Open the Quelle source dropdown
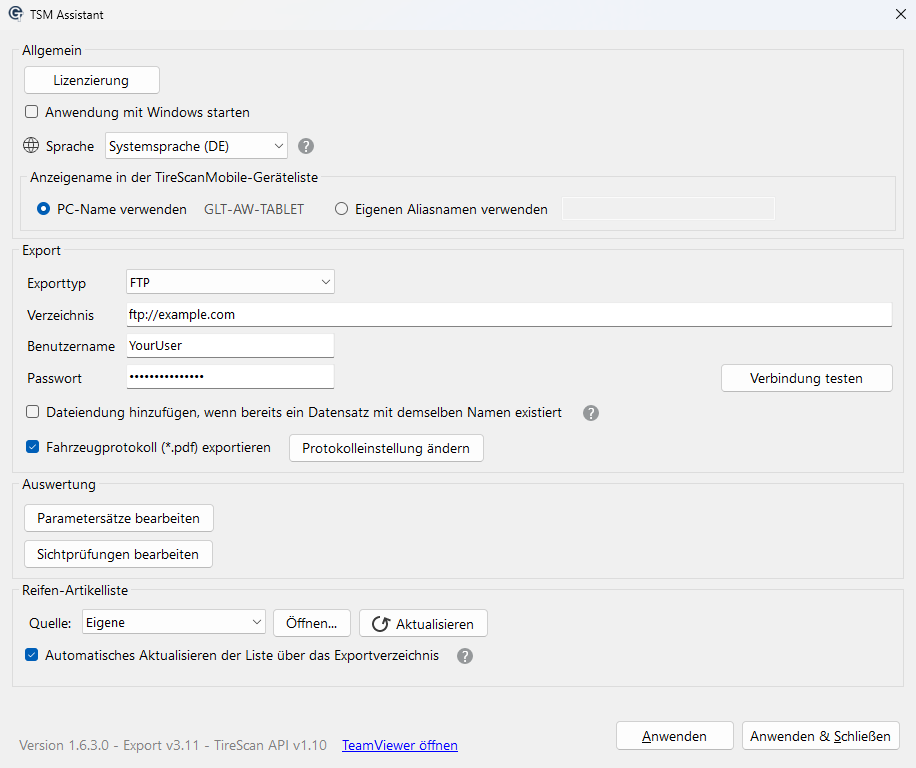This screenshot has height=768, width=916. (173, 623)
